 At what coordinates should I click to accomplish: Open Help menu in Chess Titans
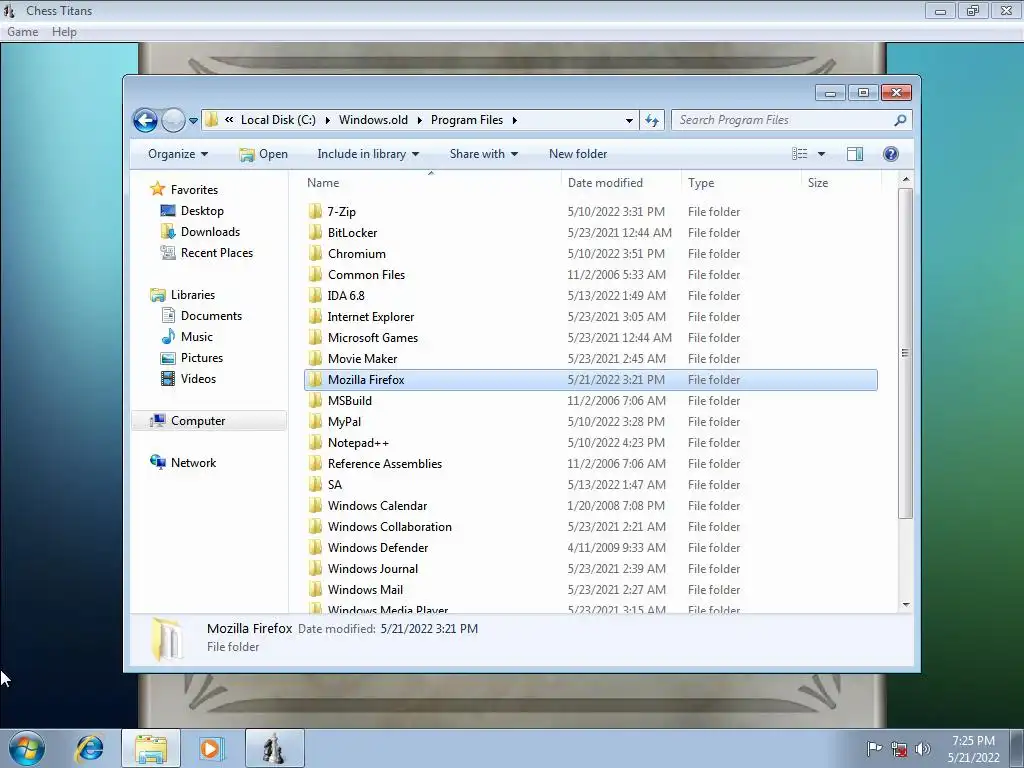tap(64, 32)
